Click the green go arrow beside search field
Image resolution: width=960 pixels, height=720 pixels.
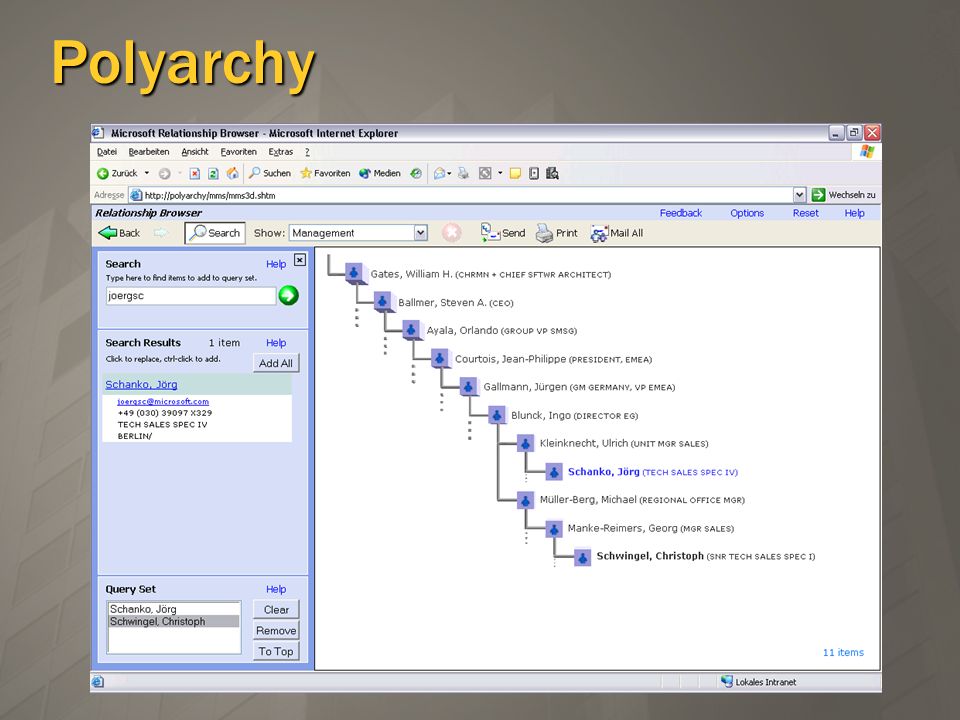tap(288, 296)
